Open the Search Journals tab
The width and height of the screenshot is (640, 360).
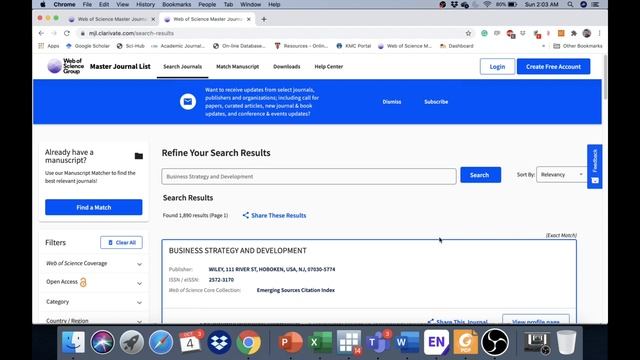pos(182,67)
